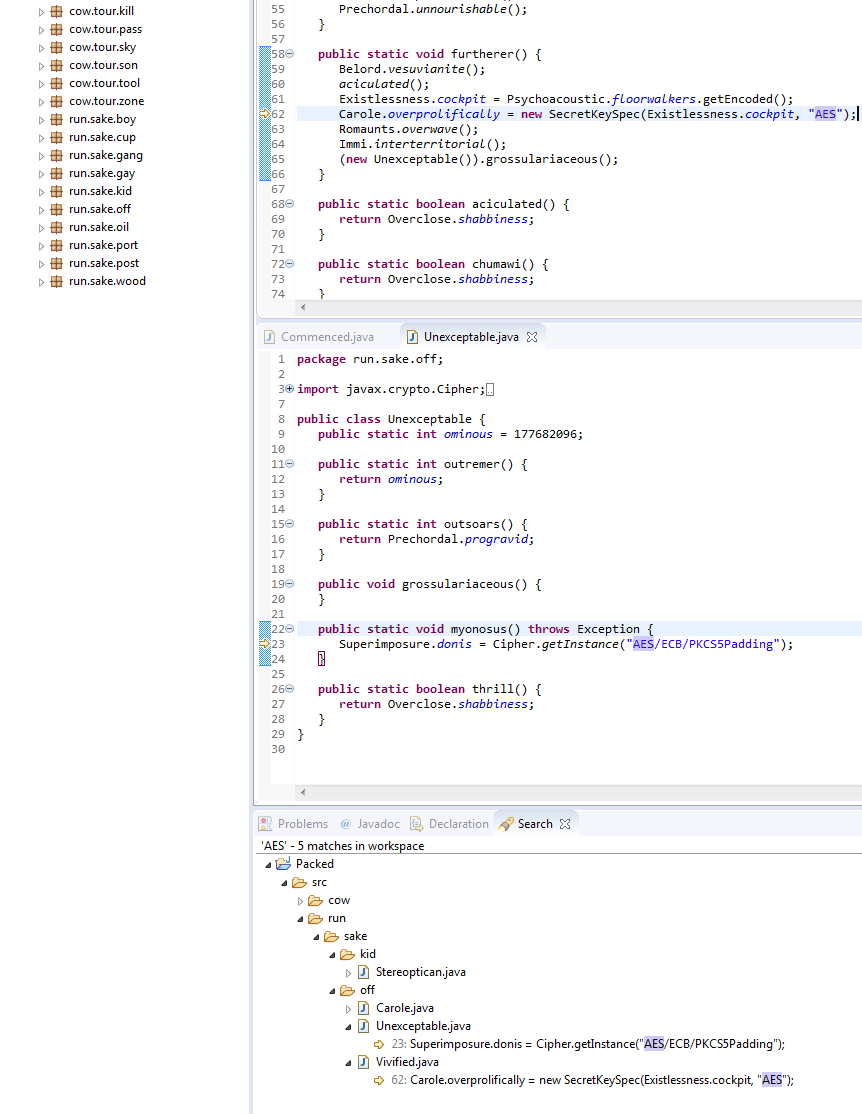
Task: Switch to the Commenced.java editor tab
Action: point(319,337)
